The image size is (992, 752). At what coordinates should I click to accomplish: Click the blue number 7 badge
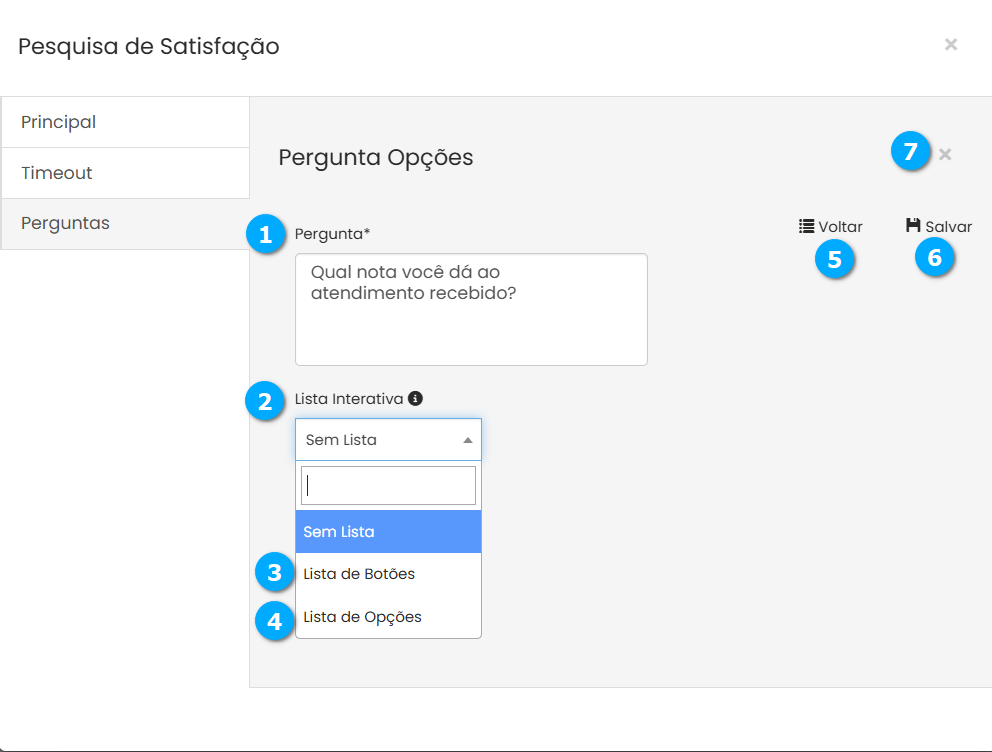[x=910, y=153]
